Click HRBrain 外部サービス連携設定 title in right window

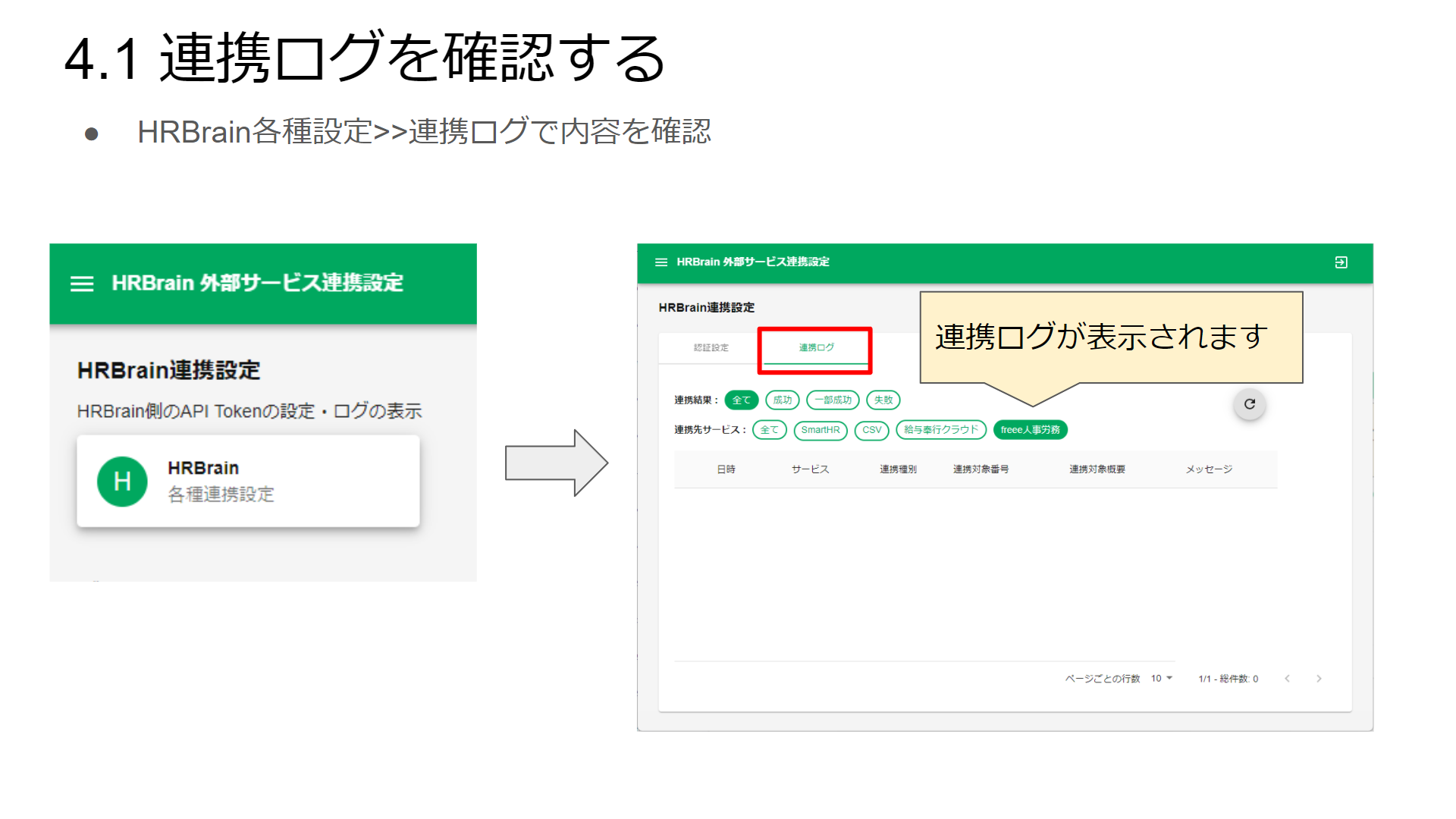pos(753,262)
